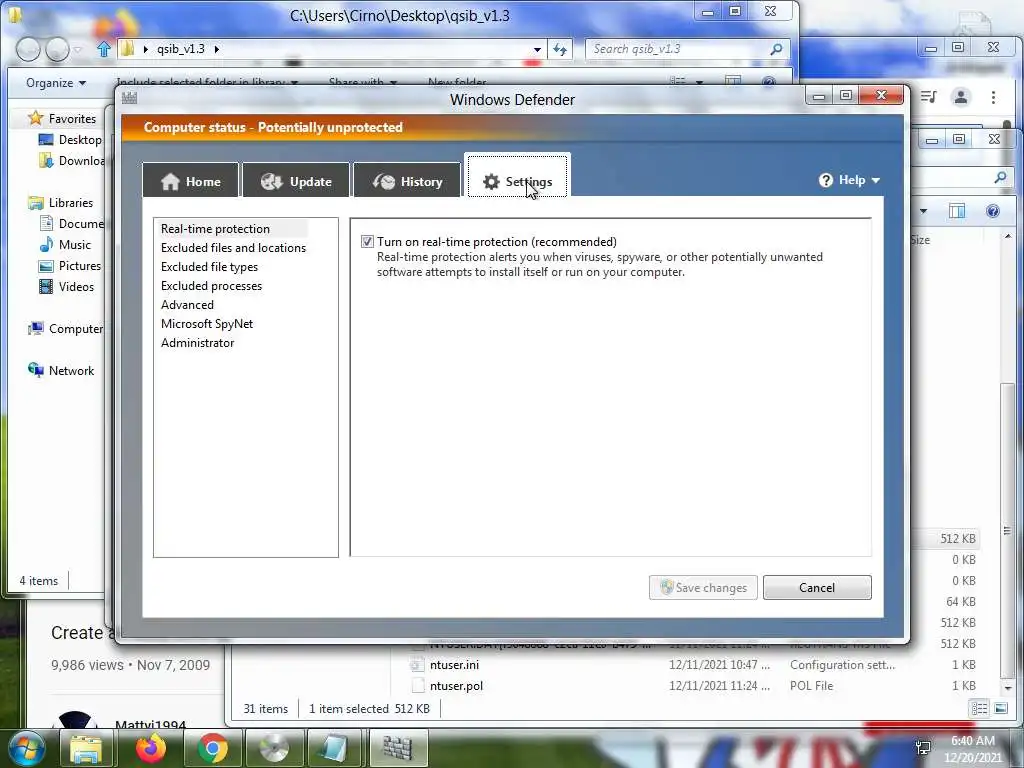Open the Videos library
This screenshot has width=1024, height=768.
66,287
